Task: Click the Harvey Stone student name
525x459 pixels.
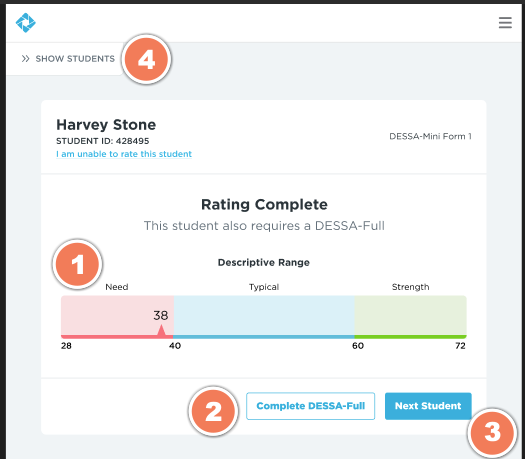Action: pos(106,125)
